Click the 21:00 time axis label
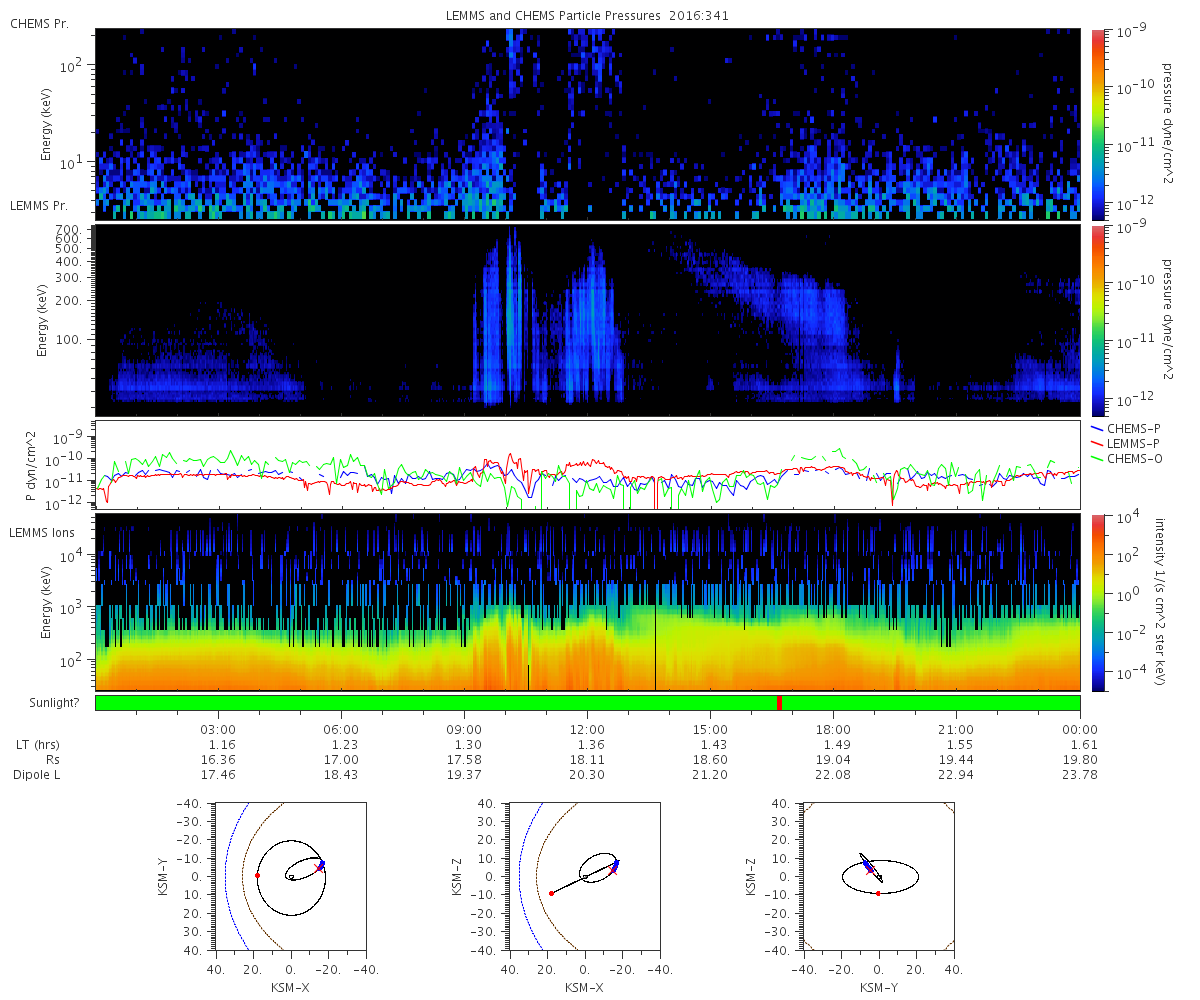 point(956,729)
